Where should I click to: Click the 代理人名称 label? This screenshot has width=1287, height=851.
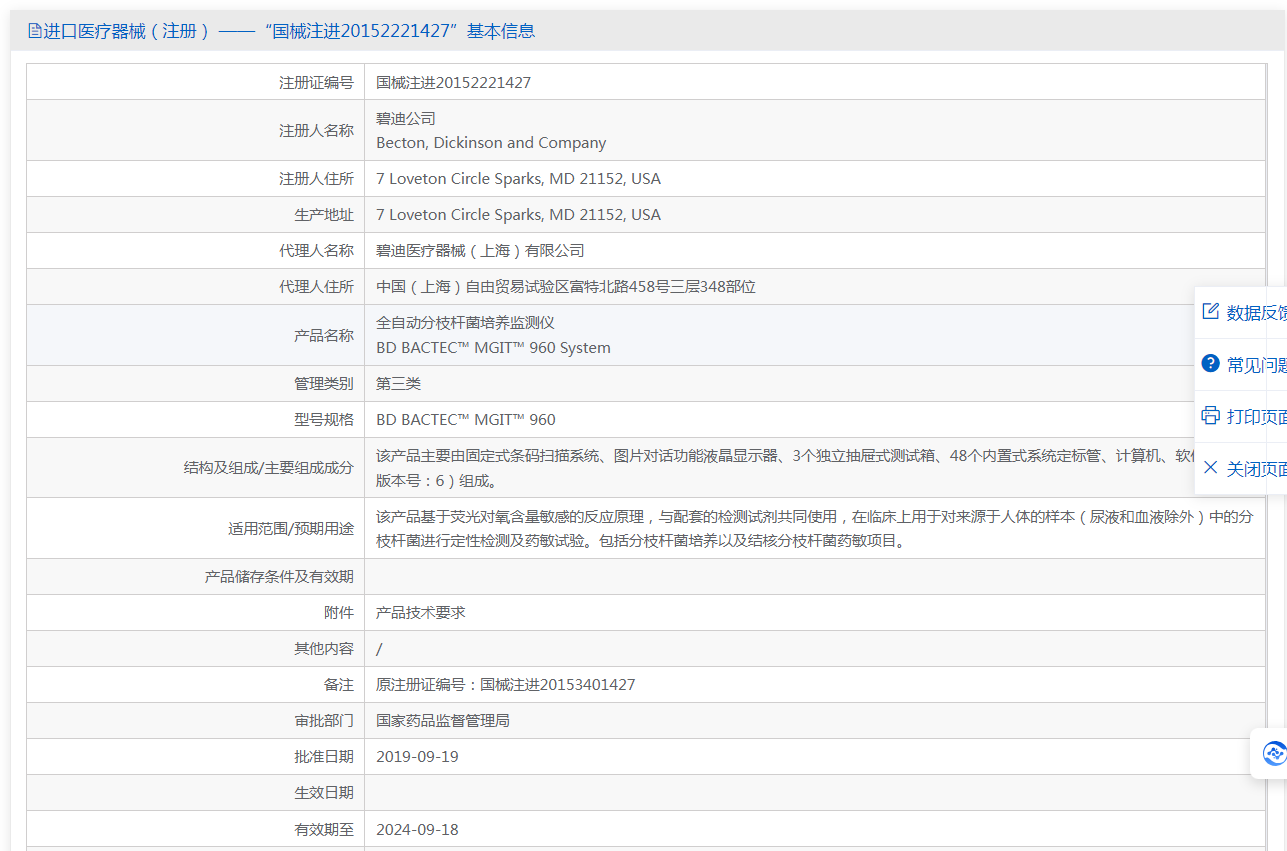(x=316, y=250)
